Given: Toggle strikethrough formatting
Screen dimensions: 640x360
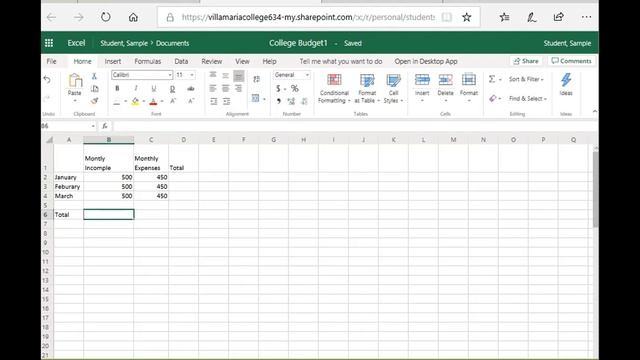Looking at the screenshot, I should pyautogui.click(x=191, y=88).
